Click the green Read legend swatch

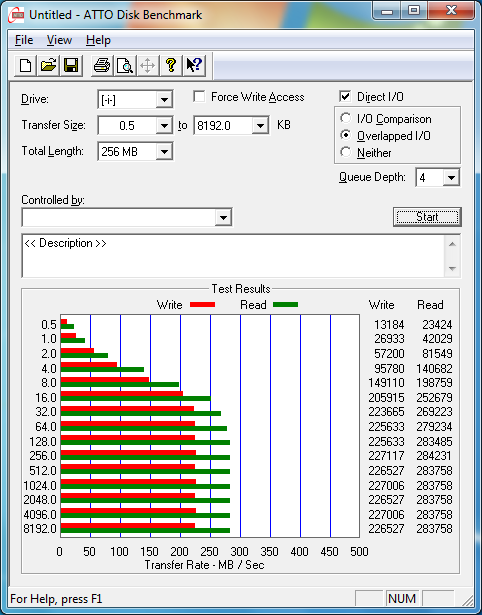[x=285, y=305]
